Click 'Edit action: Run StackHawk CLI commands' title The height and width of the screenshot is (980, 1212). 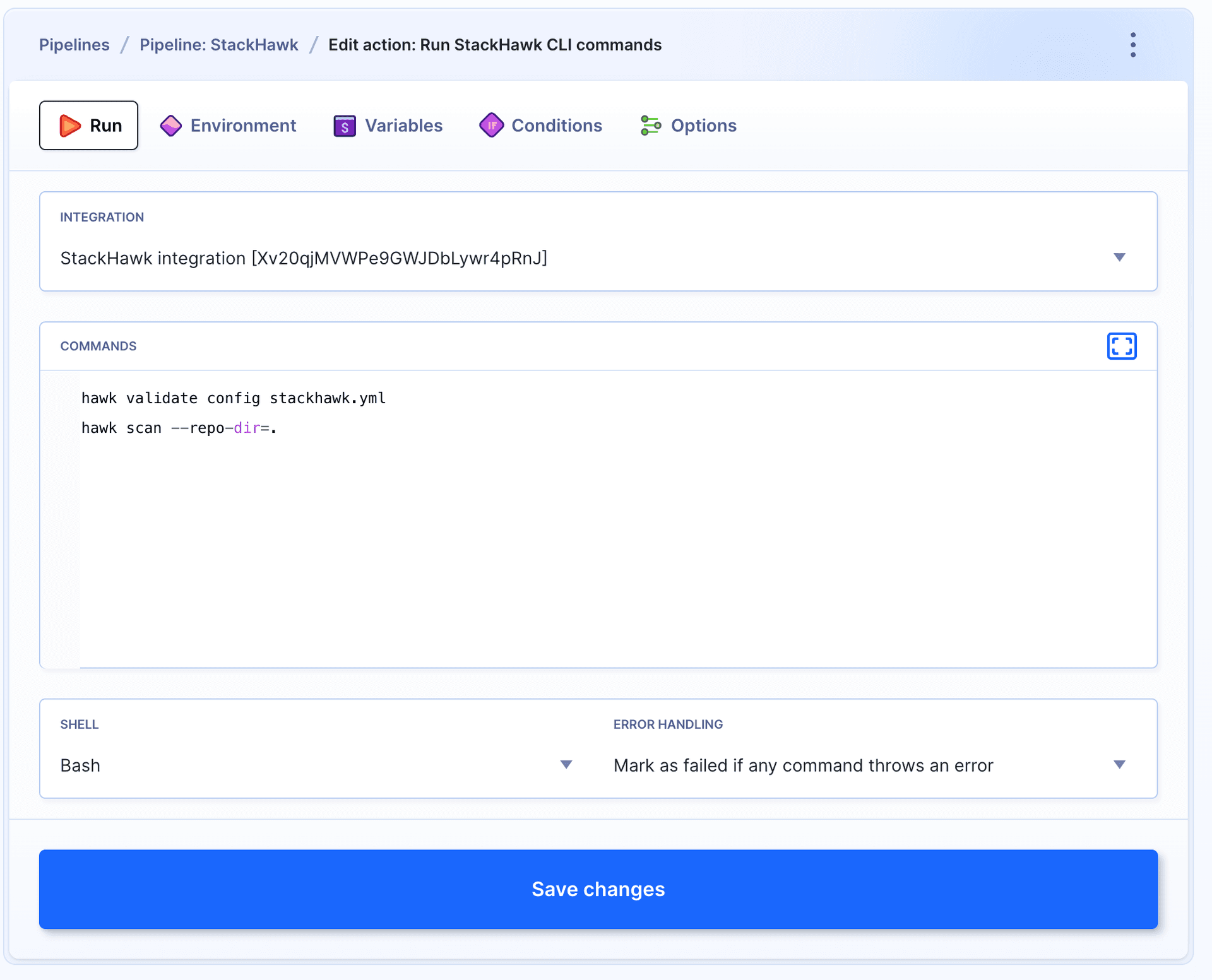tap(495, 45)
